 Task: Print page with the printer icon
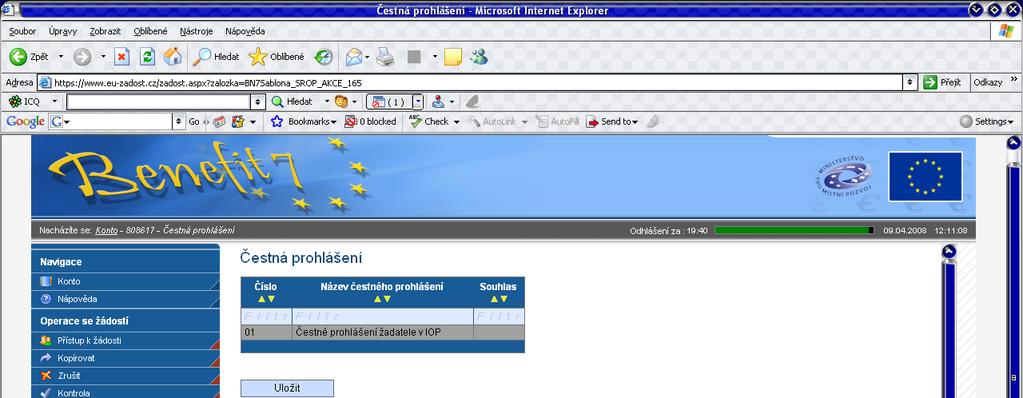tap(385, 57)
